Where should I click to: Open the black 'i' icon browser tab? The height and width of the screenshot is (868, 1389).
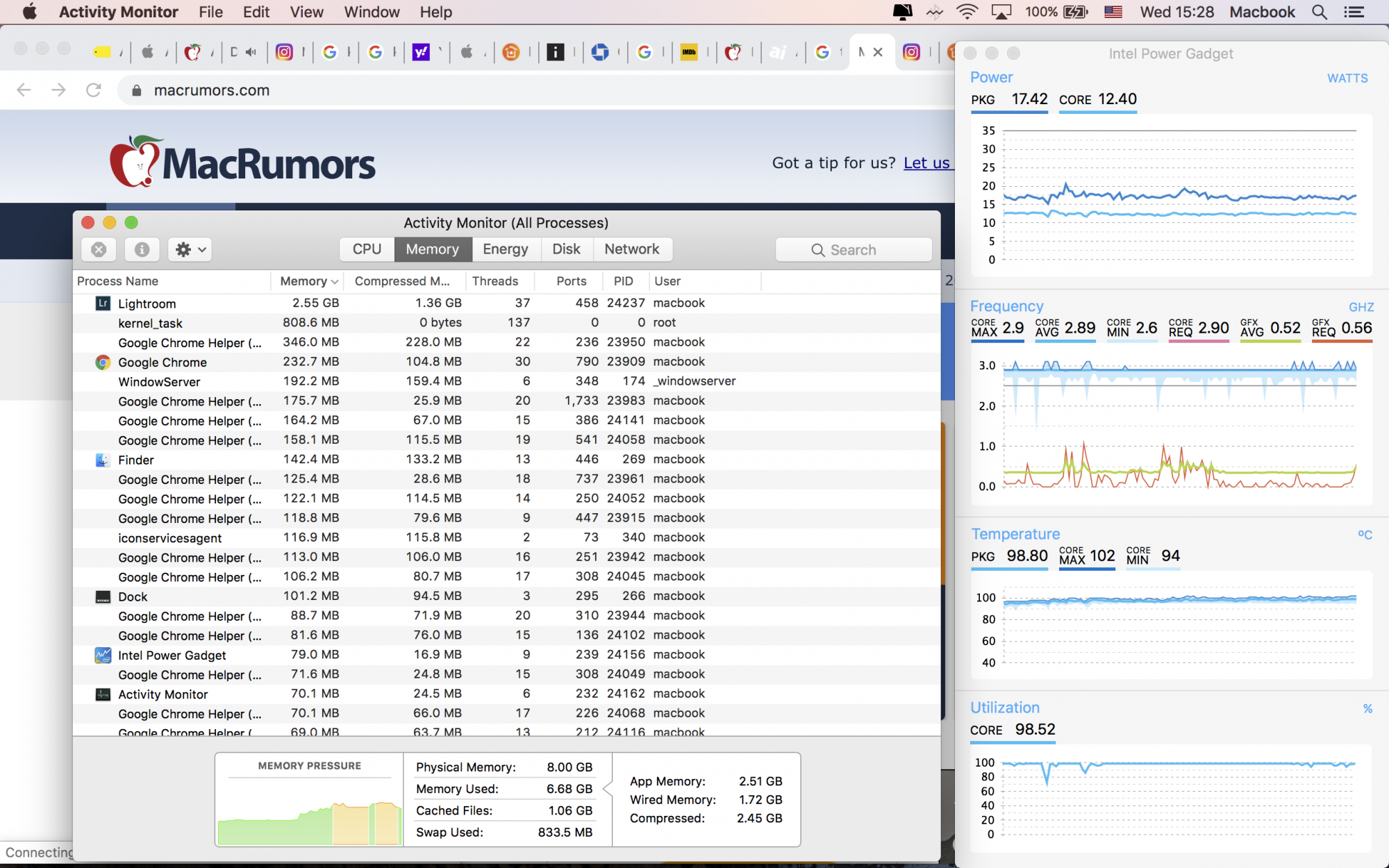(556, 52)
